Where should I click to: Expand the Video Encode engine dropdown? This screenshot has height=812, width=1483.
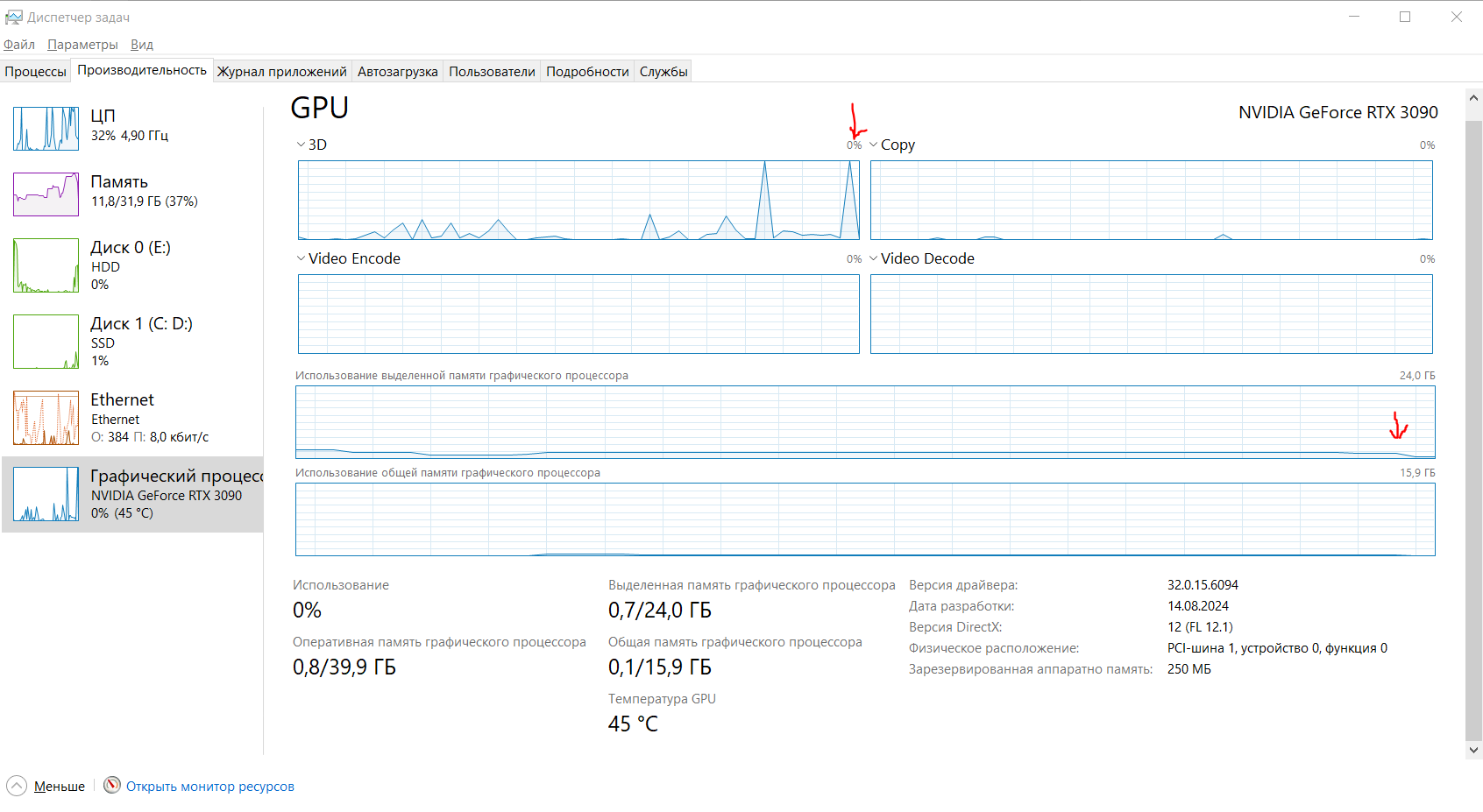pos(302,258)
